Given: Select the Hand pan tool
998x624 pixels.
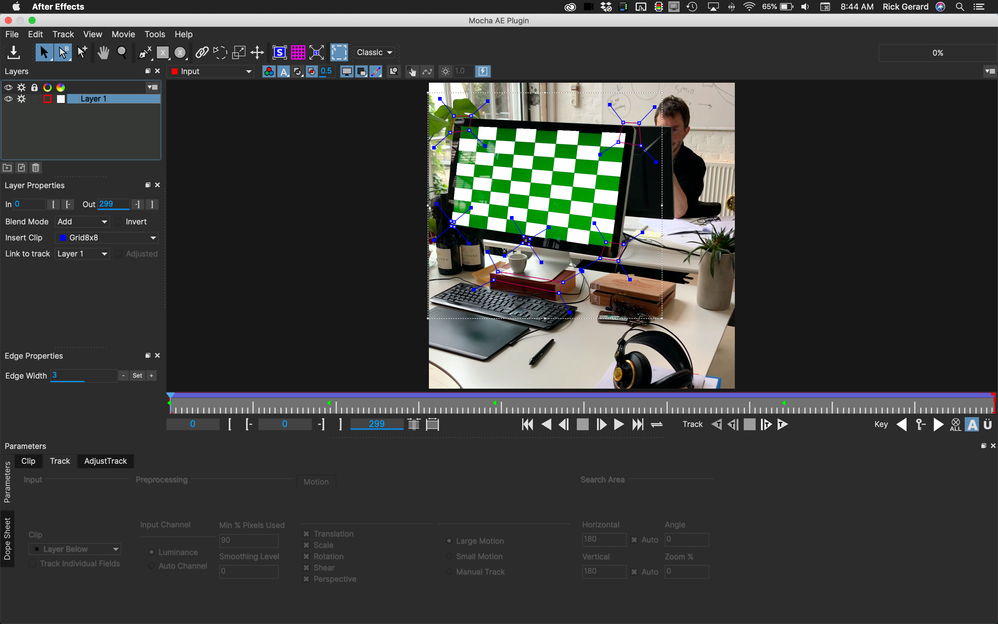Looking at the screenshot, I should [x=102, y=52].
